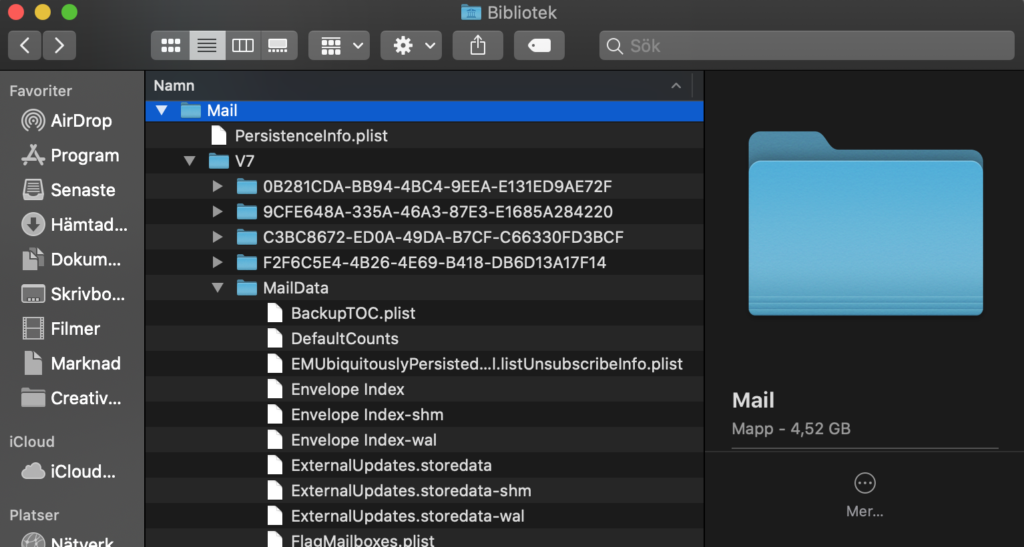Screen dimensions: 1024x547
Task: Click the large Mail folder preview
Action: (x=865, y=223)
